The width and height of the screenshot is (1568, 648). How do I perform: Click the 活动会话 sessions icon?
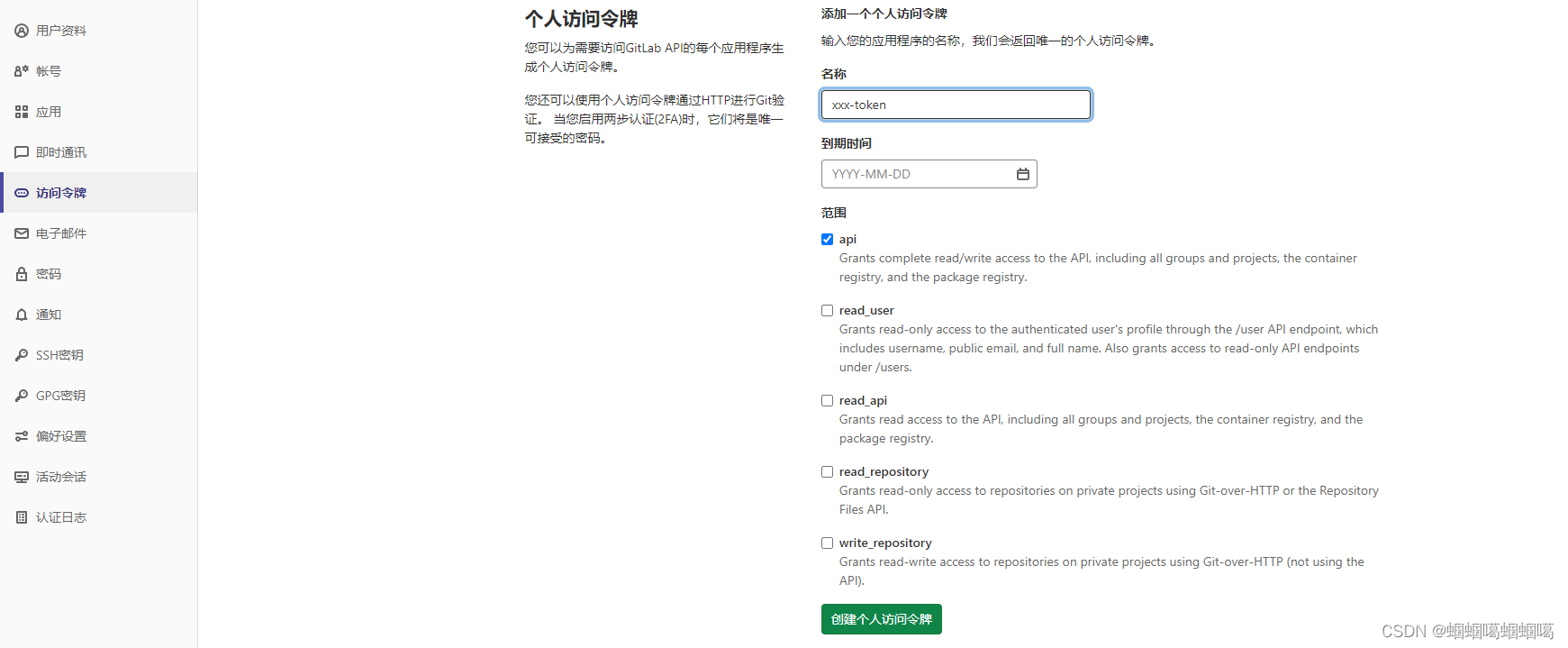pyautogui.click(x=21, y=476)
